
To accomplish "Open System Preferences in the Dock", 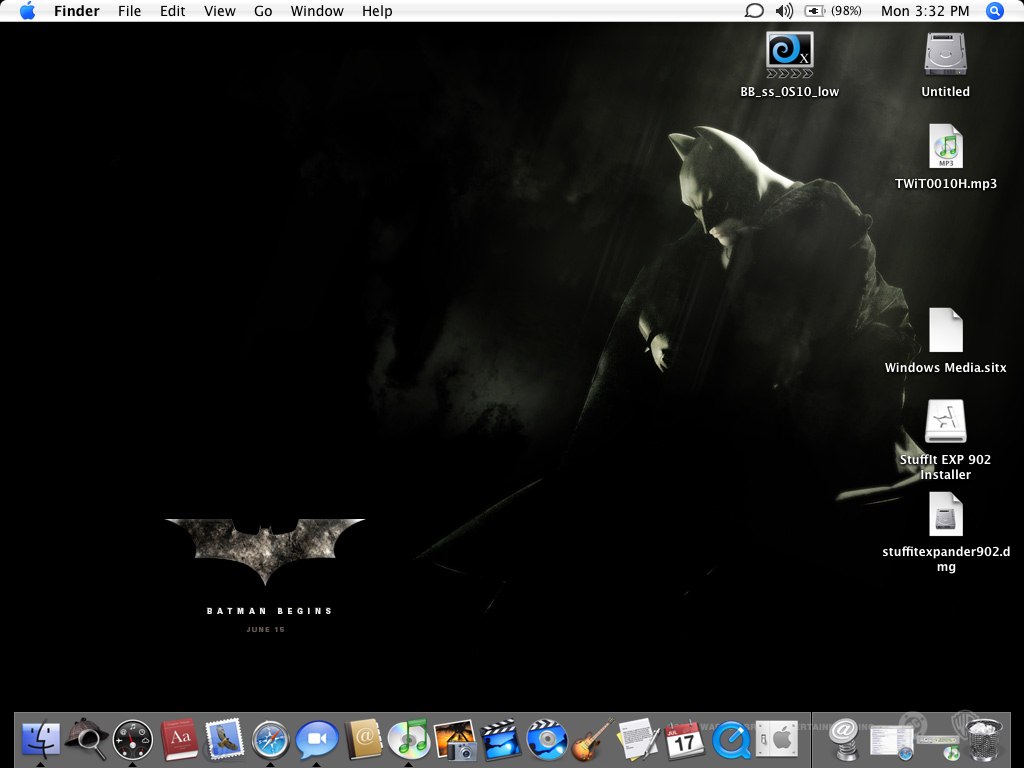I will coord(776,739).
